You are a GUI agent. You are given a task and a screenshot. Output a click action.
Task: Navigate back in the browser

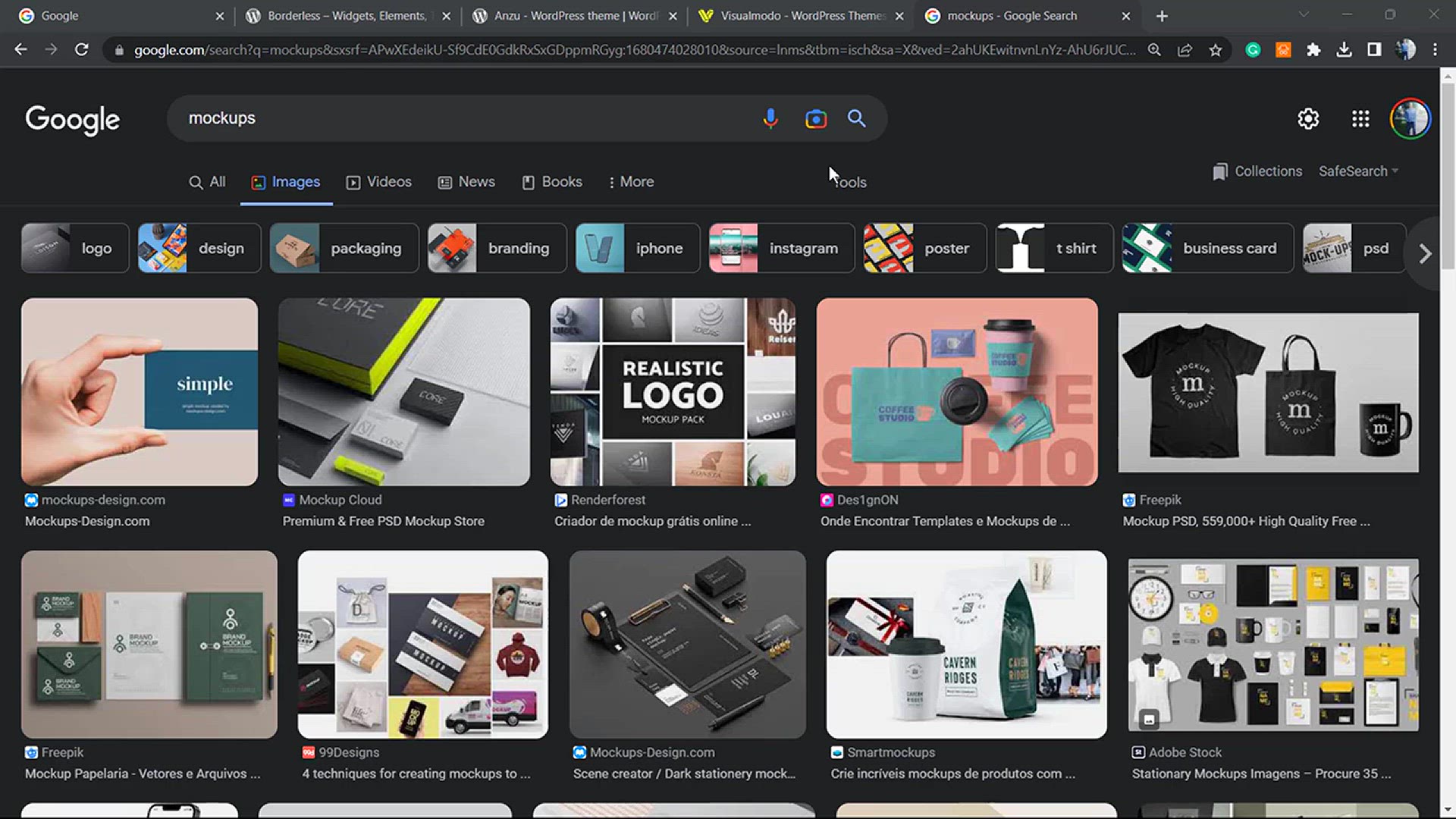coord(20,50)
